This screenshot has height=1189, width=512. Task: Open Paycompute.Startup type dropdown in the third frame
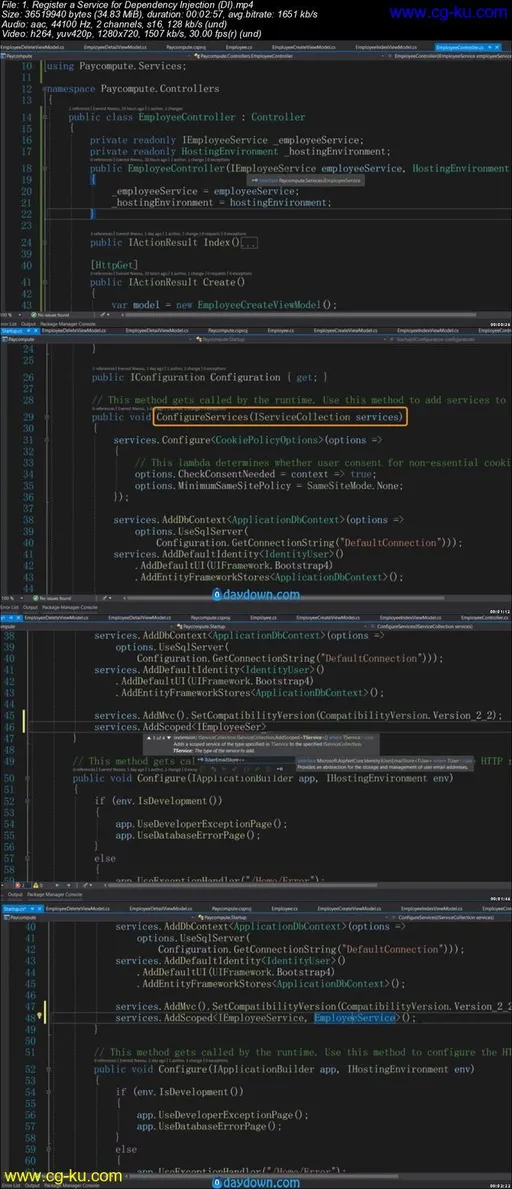pyautogui.click(x=273, y=626)
